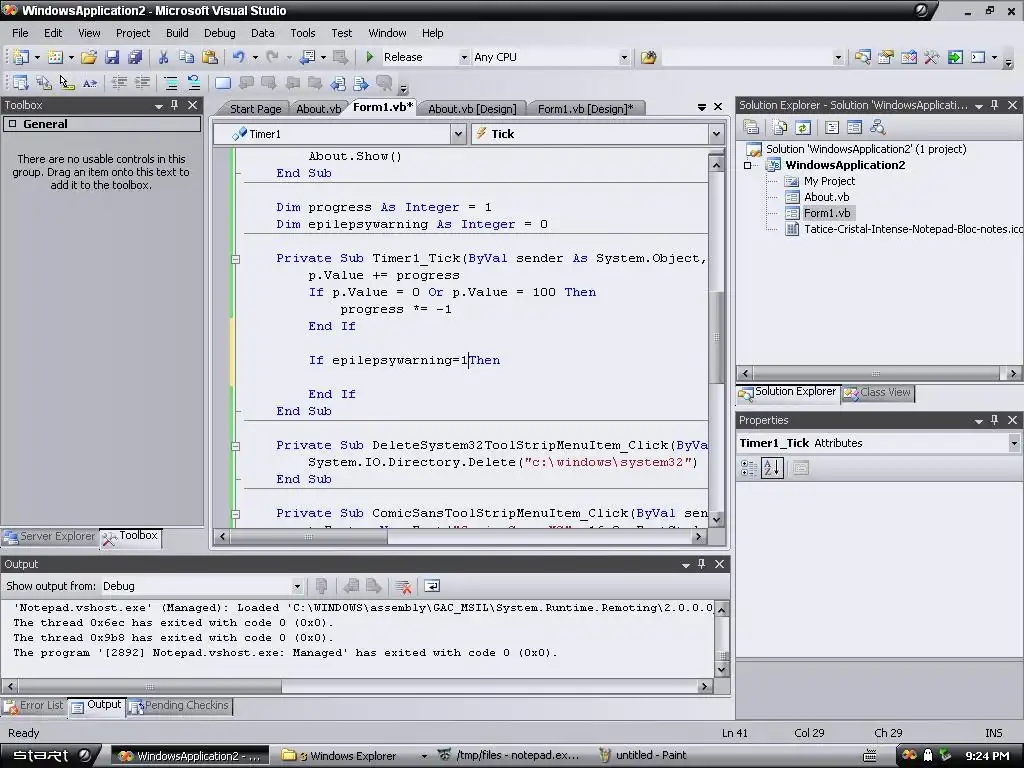This screenshot has height=768, width=1024.
Task: Click the Refresh icon in Solution Explorer
Action: click(x=803, y=127)
